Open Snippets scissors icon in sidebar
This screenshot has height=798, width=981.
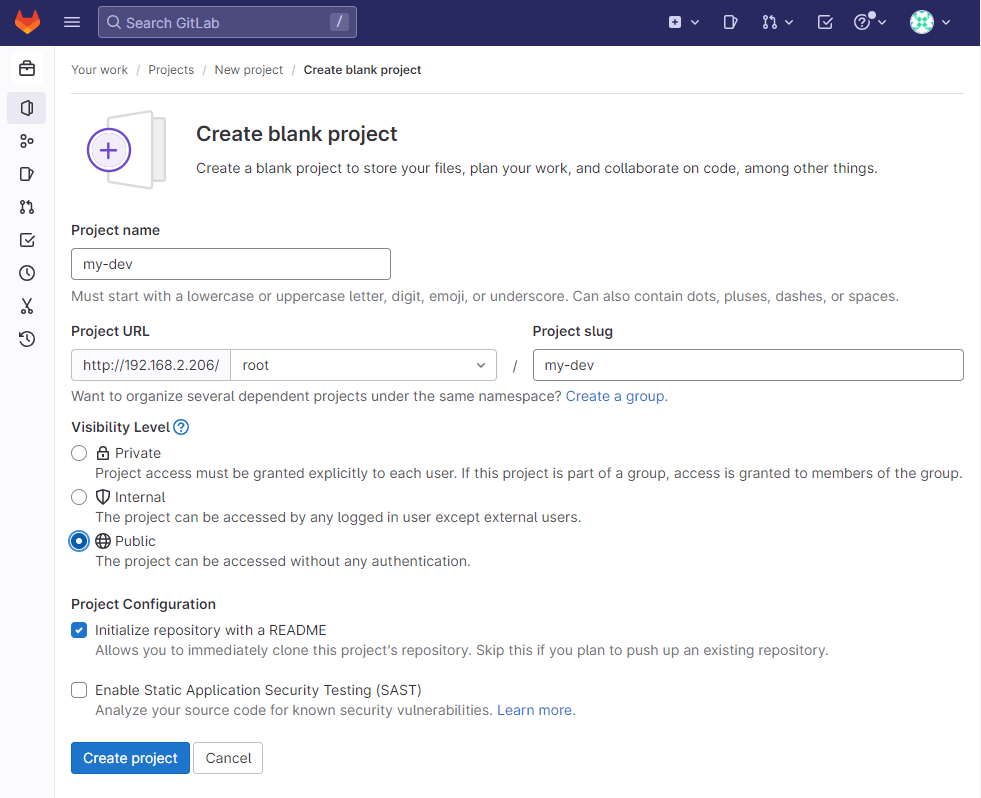[27, 306]
